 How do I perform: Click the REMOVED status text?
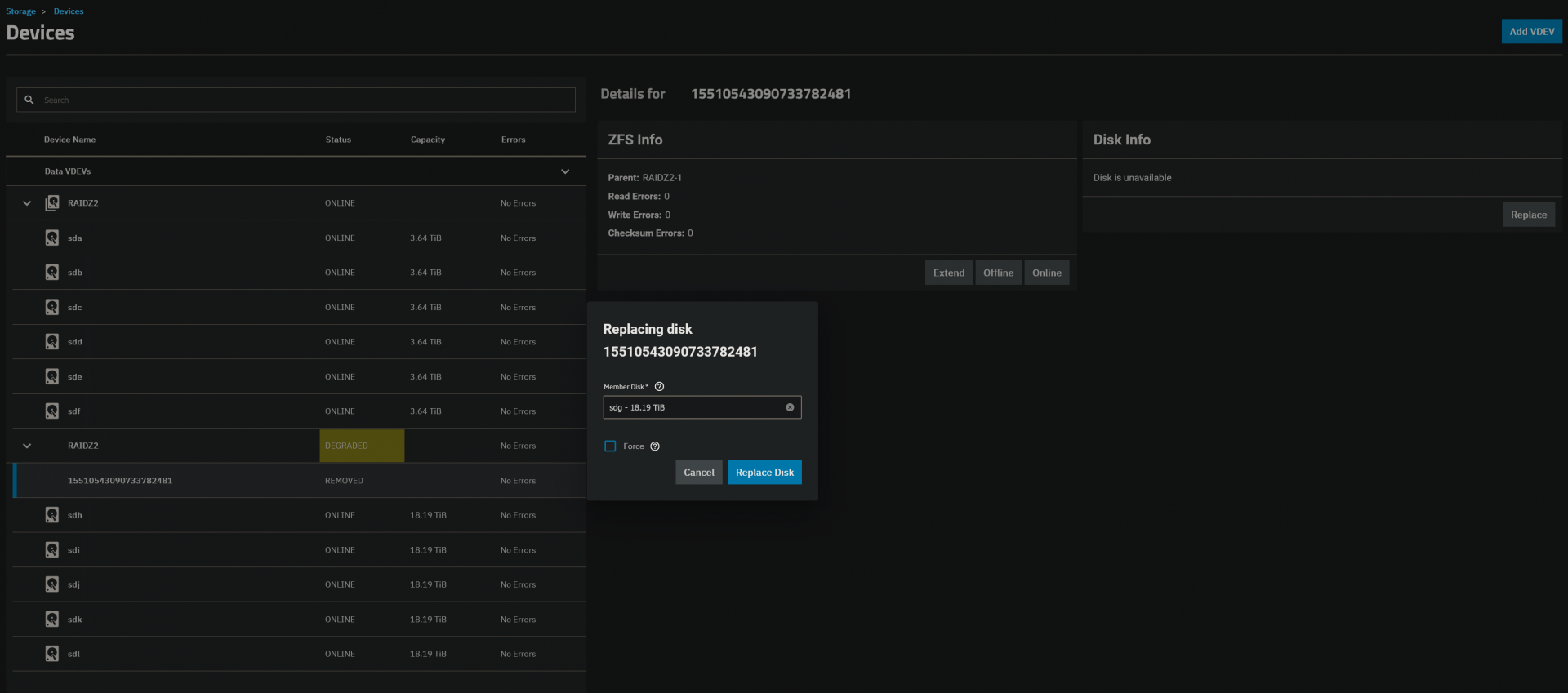pyautogui.click(x=344, y=481)
